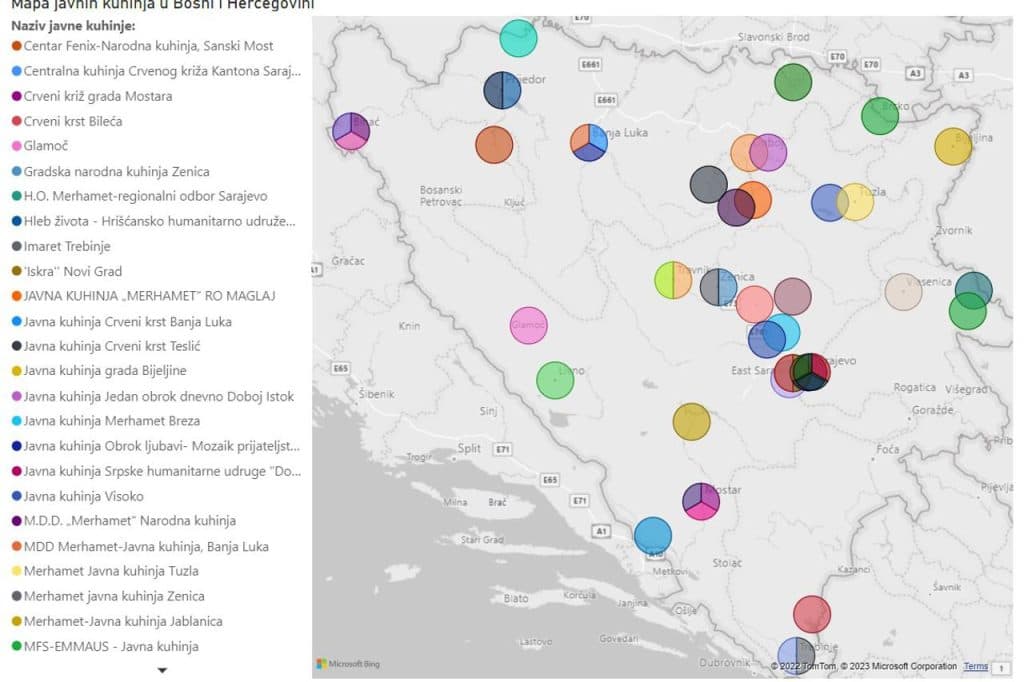This screenshot has height=682, width=1024.
Task: Click the pink Glamoč bubble on the map
Action: pos(528,325)
